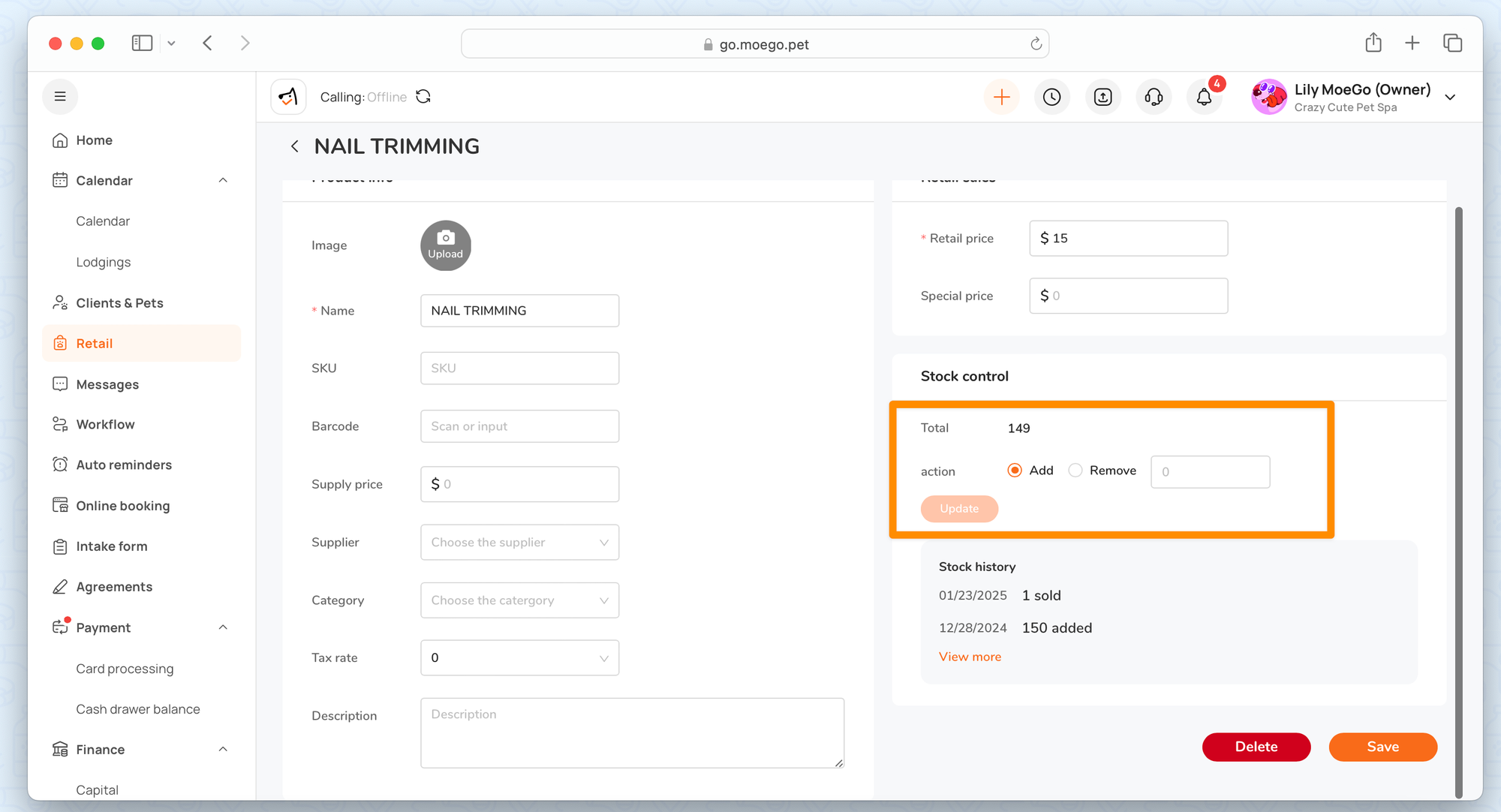The image size is (1501, 812).
Task: Go back with NAIL TRIMMING arrow
Action: coord(295,146)
